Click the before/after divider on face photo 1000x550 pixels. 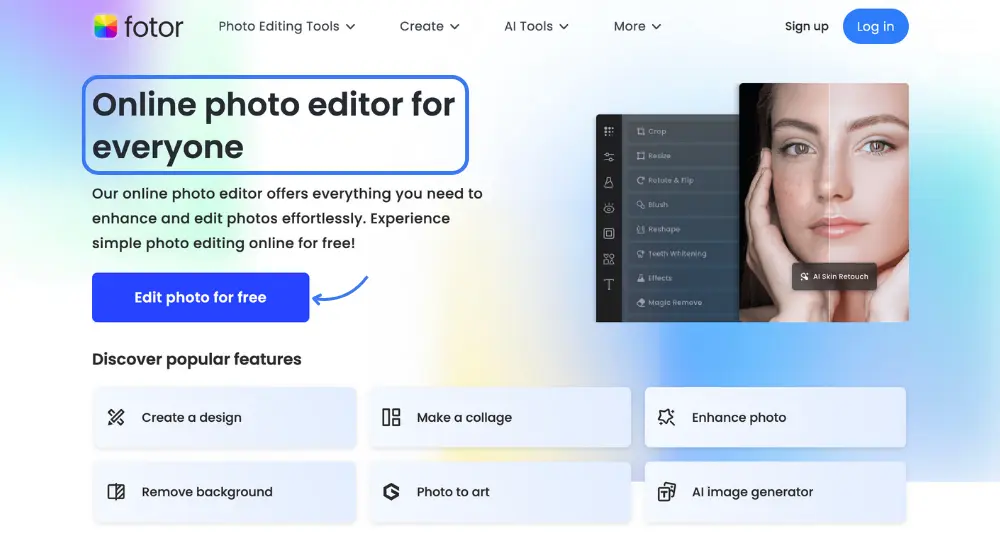tap(829, 200)
